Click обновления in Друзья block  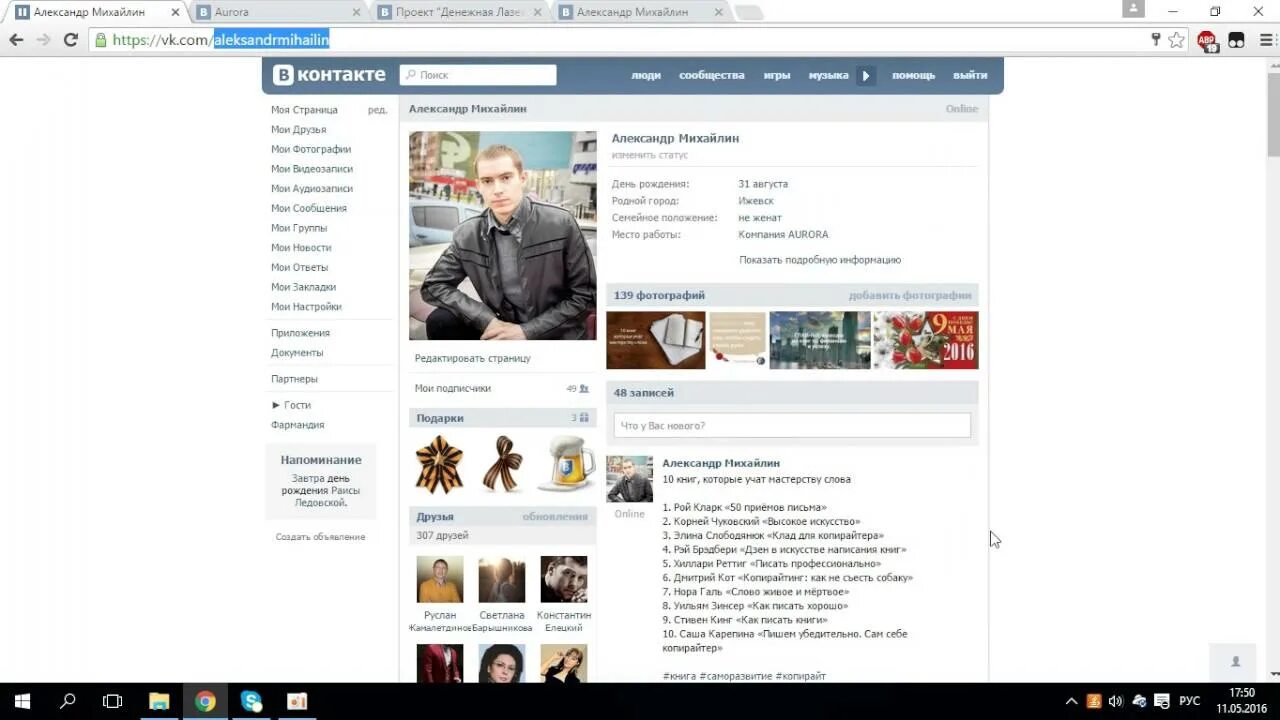coord(555,517)
